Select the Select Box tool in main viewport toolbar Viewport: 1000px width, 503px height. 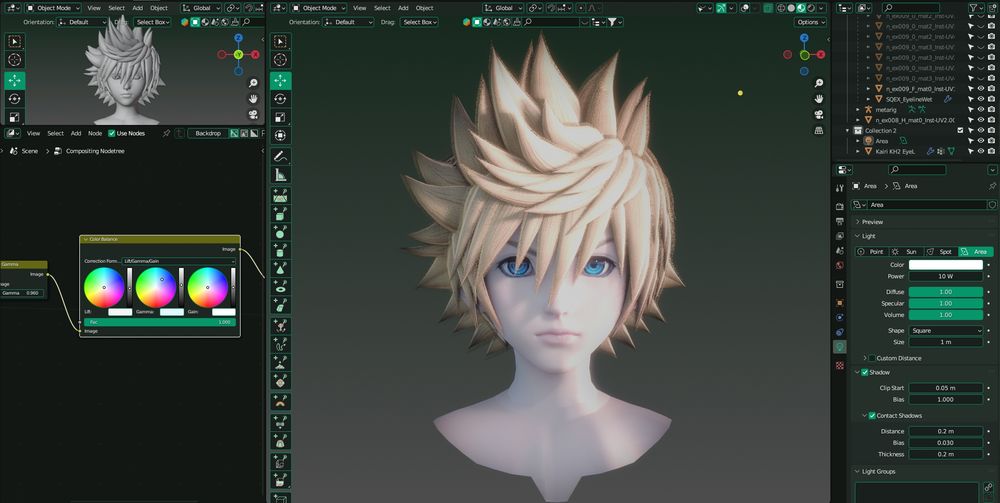[x=281, y=42]
